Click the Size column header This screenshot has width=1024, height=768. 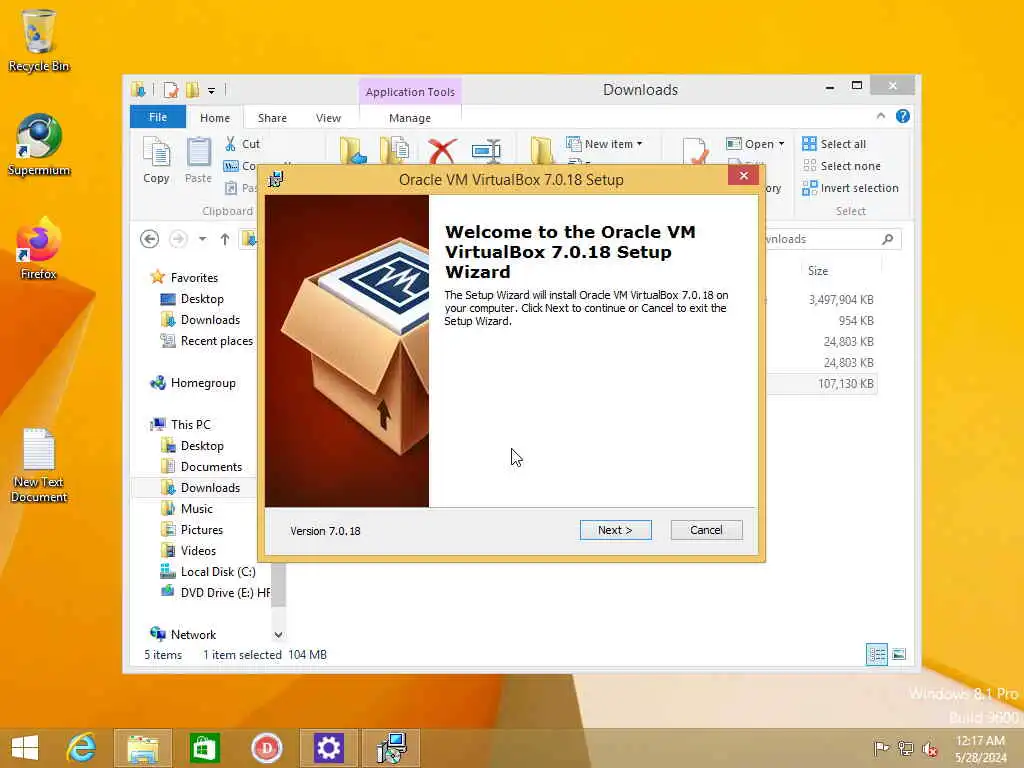tap(818, 271)
